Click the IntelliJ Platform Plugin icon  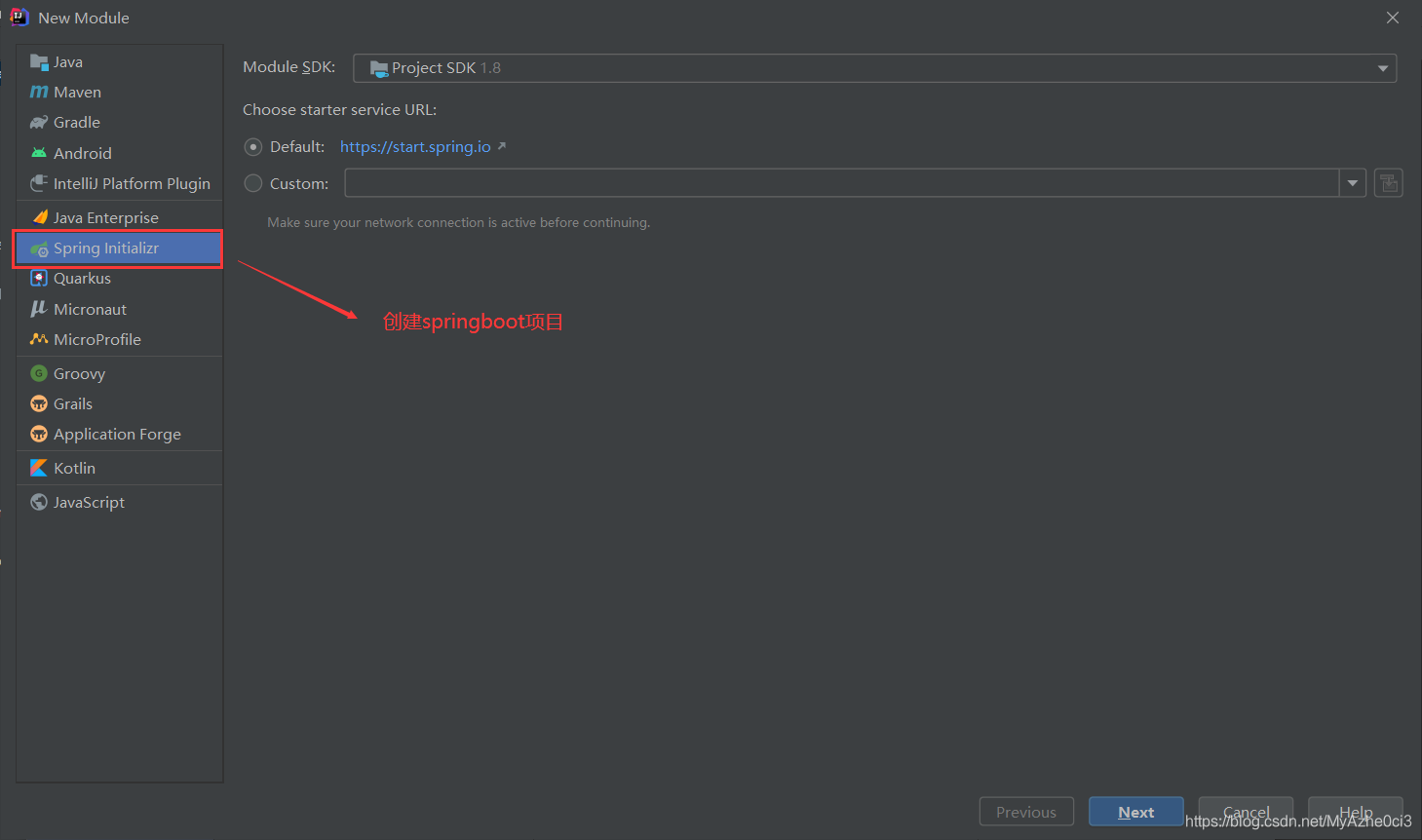tap(39, 183)
